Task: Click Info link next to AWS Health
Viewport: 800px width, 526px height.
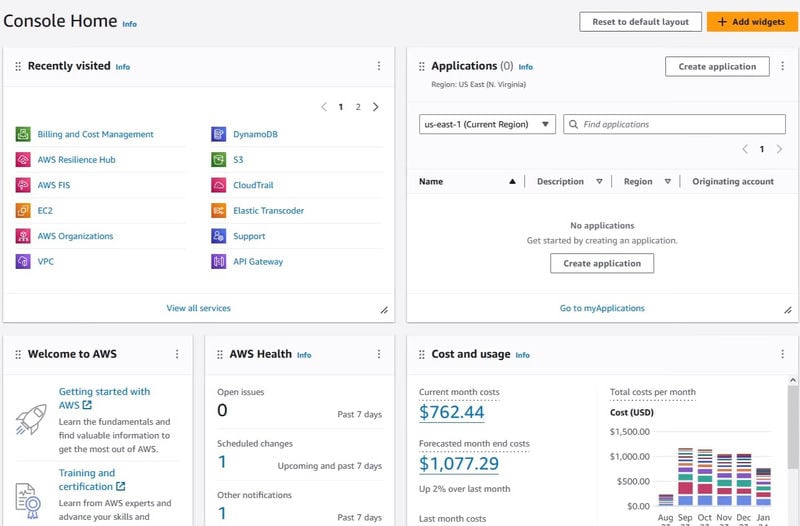Action: pyautogui.click(x=304, y=355)
